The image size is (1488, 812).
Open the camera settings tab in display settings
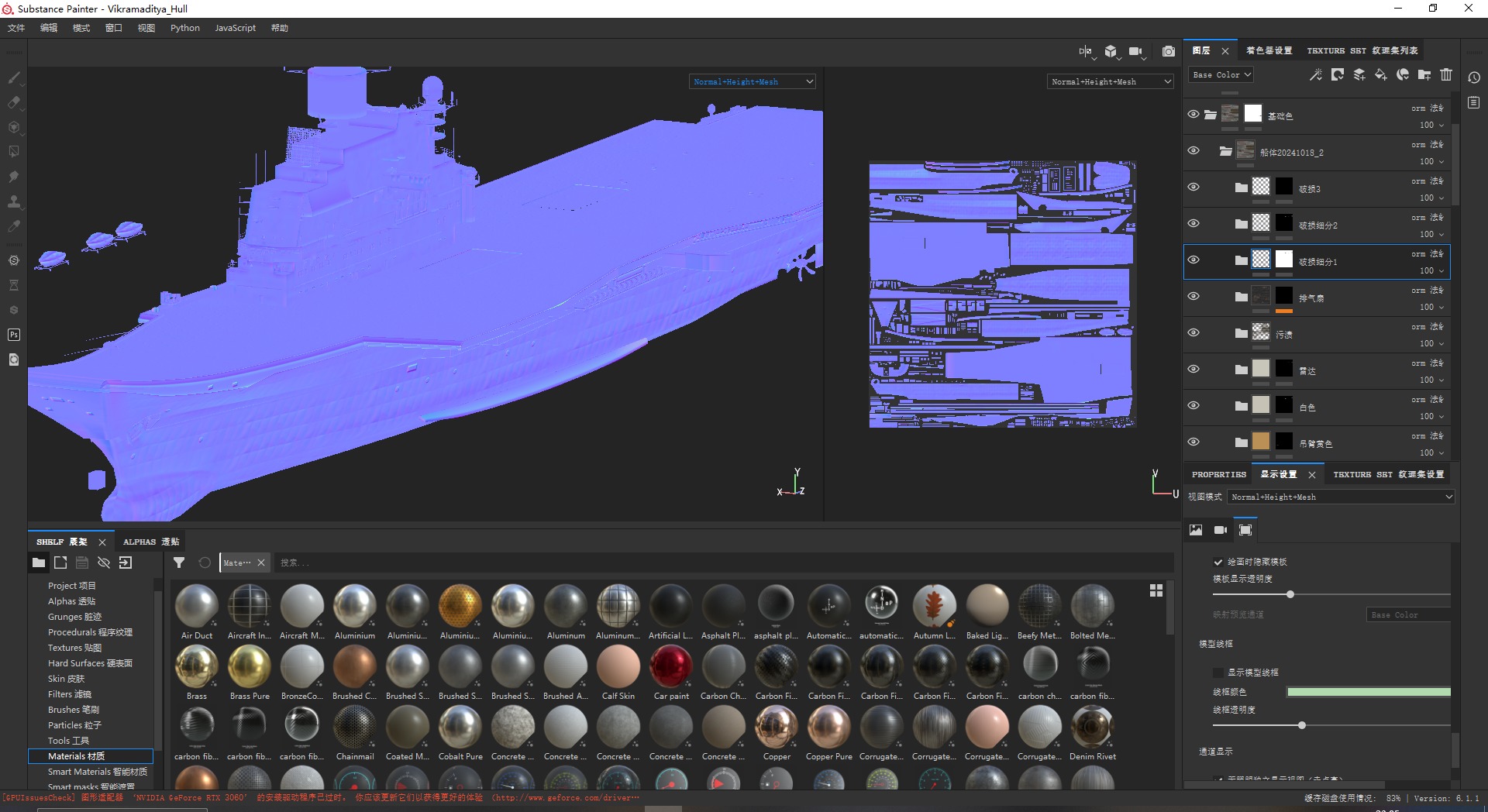(x=1221, y=530)
